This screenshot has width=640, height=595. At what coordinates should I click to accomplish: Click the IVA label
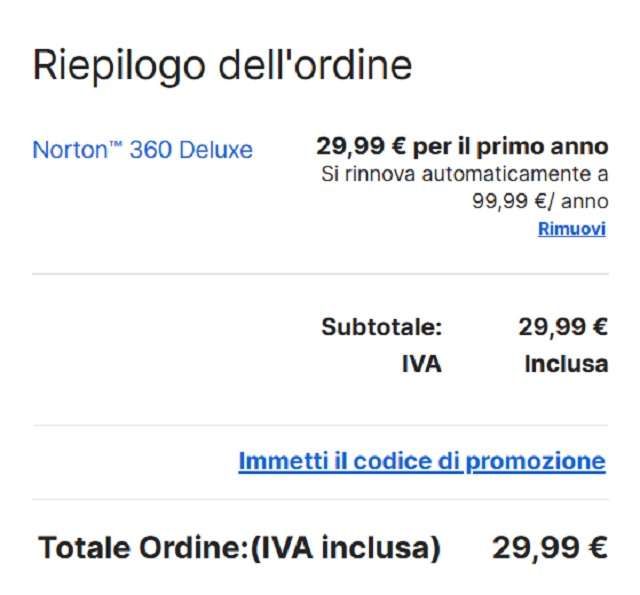click(421, 364)
